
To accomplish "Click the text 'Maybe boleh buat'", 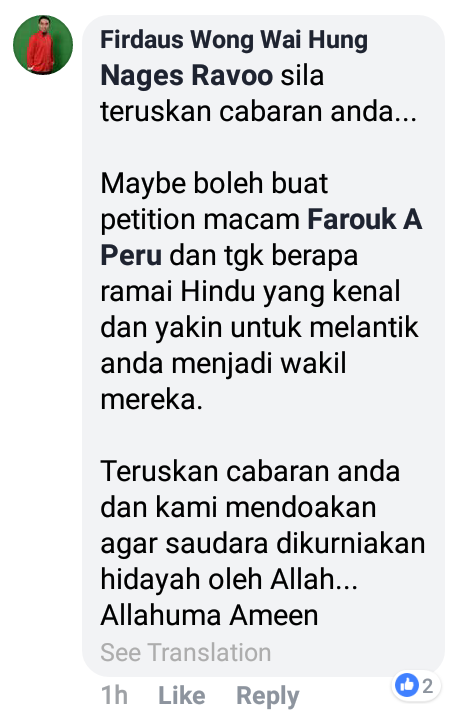I will (x=214, y=183).
